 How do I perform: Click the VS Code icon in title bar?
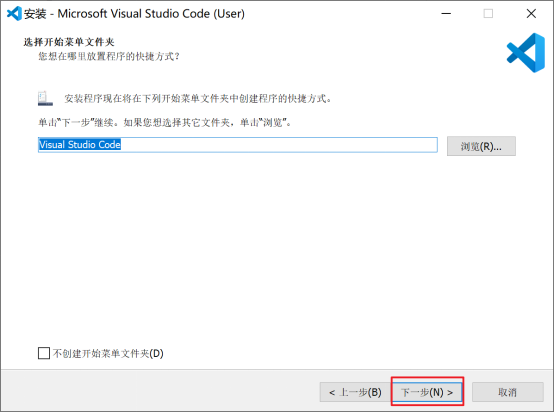coord(14,14)
